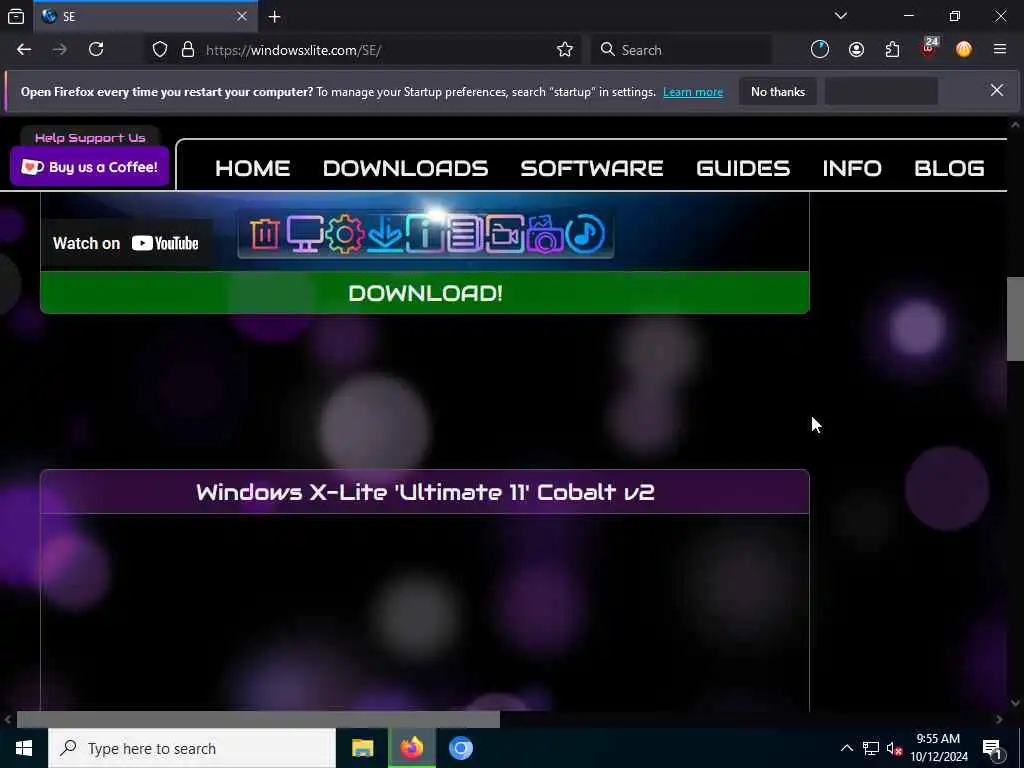Click the trash bin icon in banner
The height and width of the screenshot is (768, 1024).
pos(264,233)
